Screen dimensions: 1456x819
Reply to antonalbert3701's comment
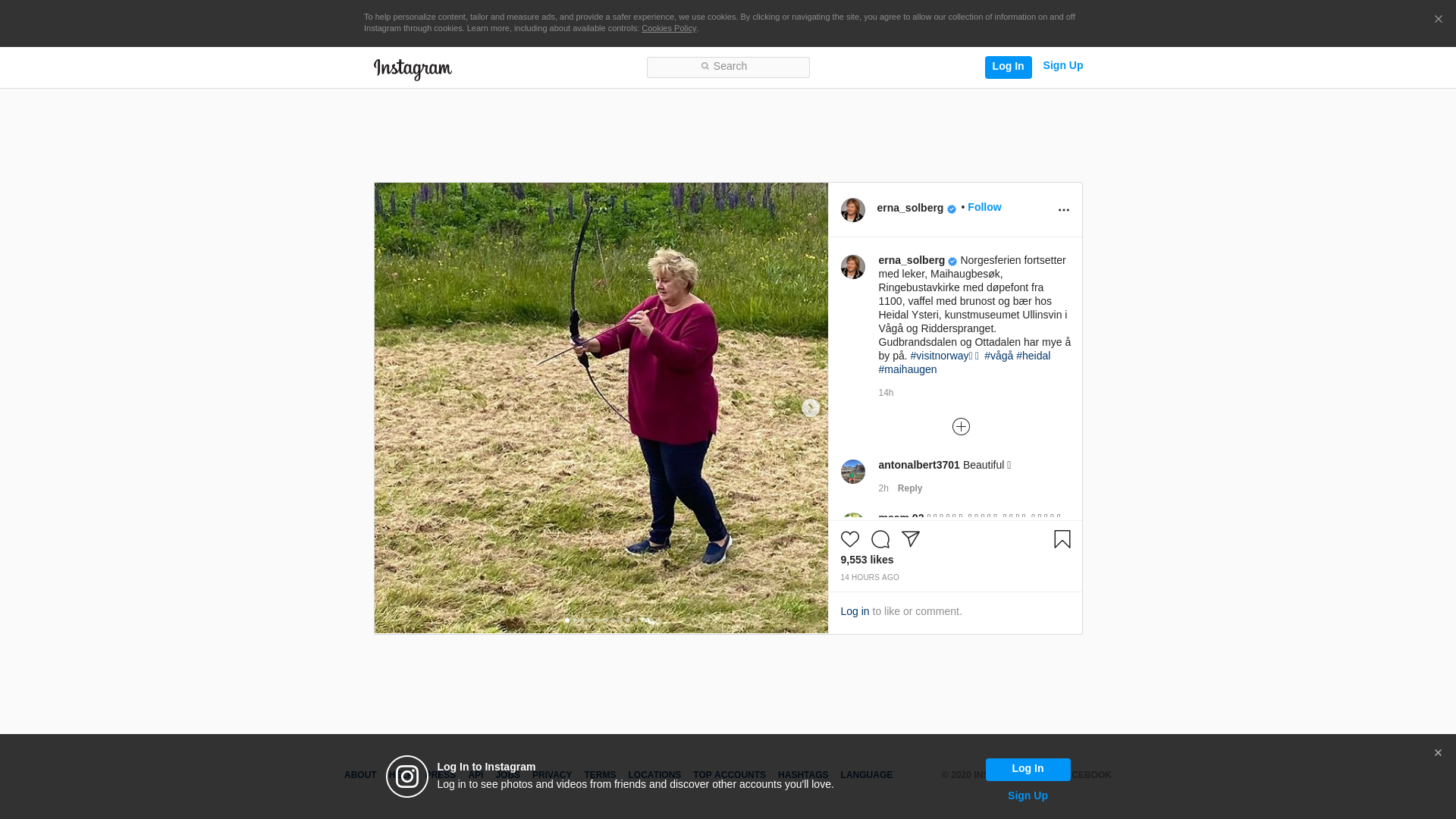(x=910, y=488)
